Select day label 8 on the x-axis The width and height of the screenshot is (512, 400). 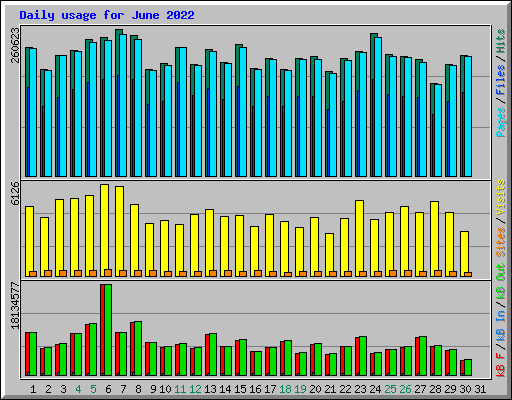point(138,389)
